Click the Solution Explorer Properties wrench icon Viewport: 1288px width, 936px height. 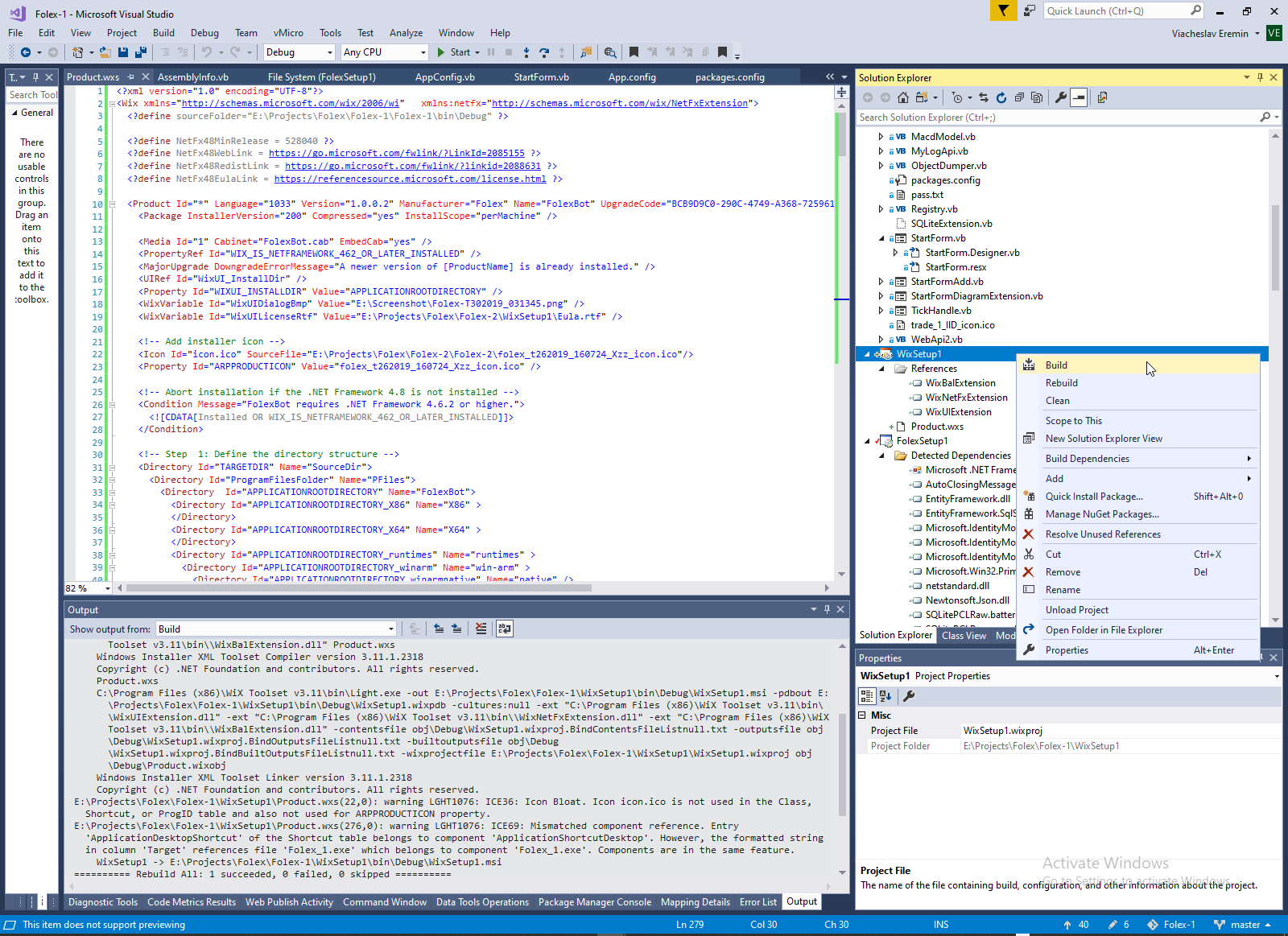(1061, 97)
